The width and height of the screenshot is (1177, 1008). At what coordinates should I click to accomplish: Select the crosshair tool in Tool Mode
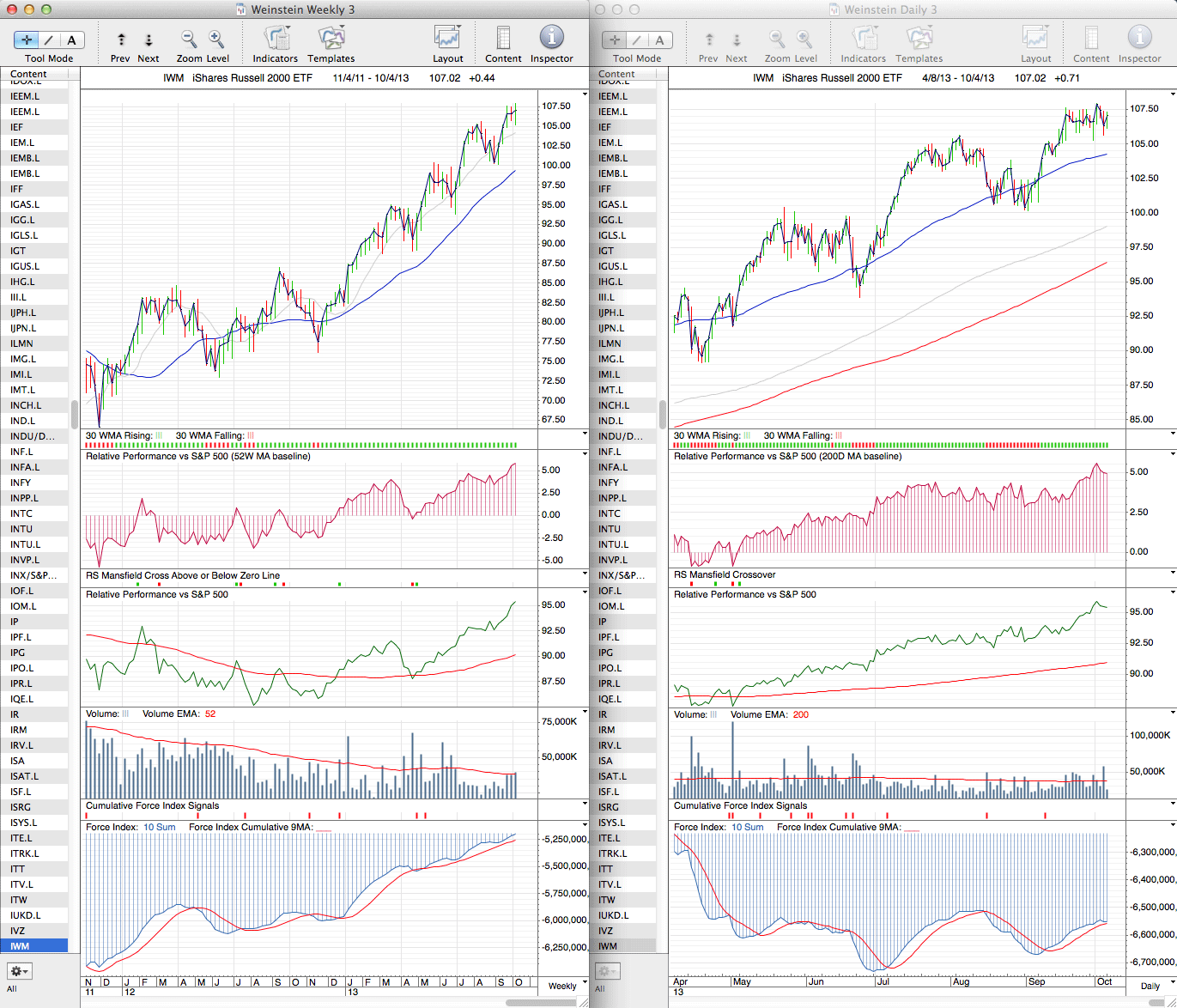tap(27, 39)
